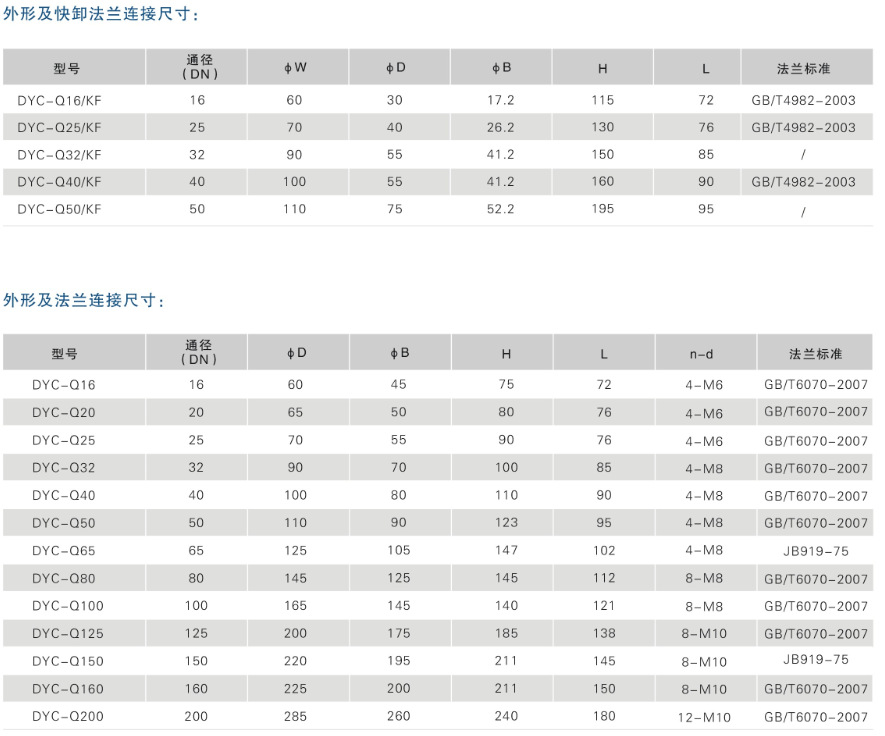
Task: Select the model cell DYC-Q100
Action: click(x=68, y=606)
